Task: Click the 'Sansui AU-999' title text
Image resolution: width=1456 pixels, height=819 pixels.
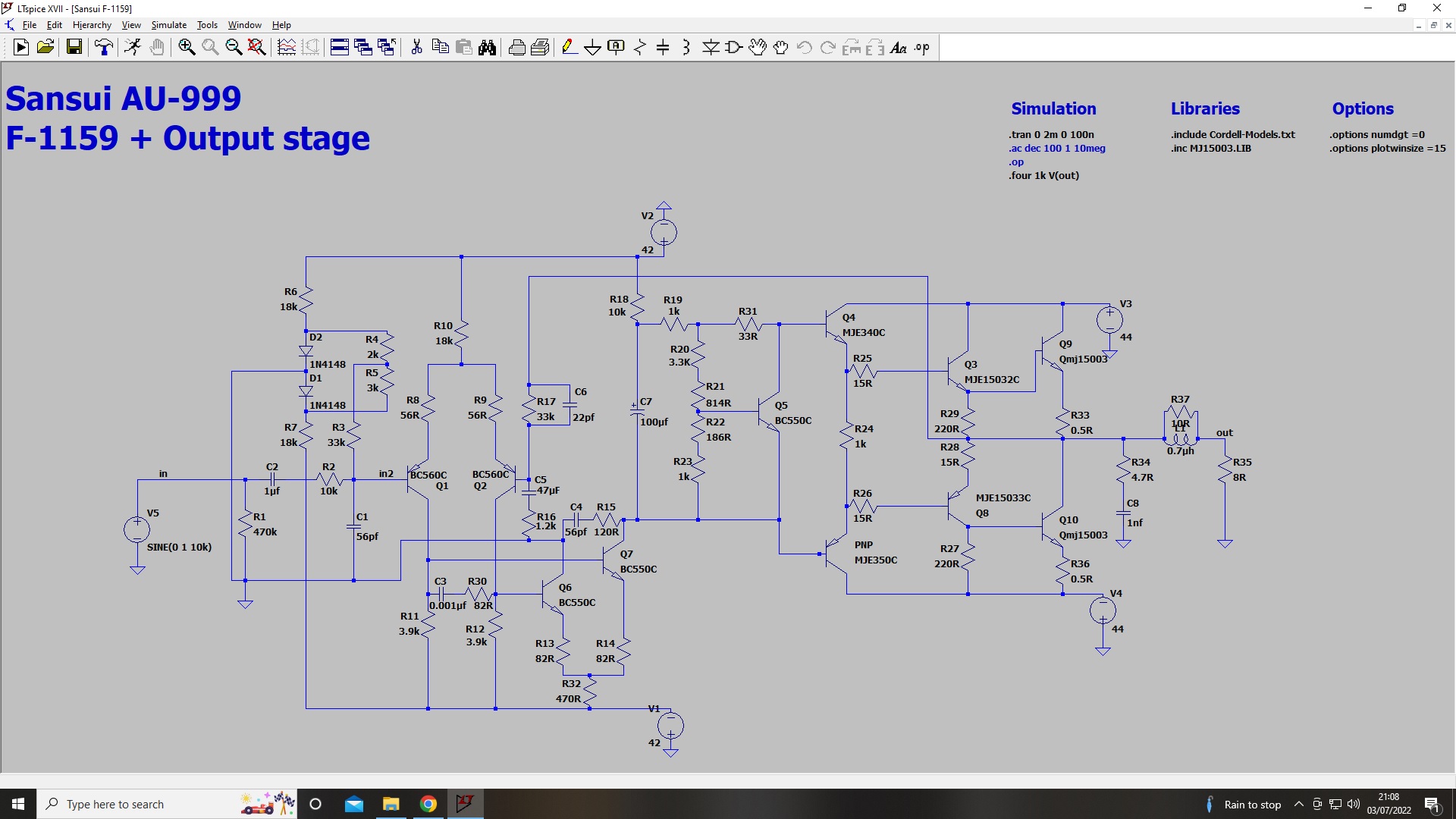Action: click(x=124, y=99)
